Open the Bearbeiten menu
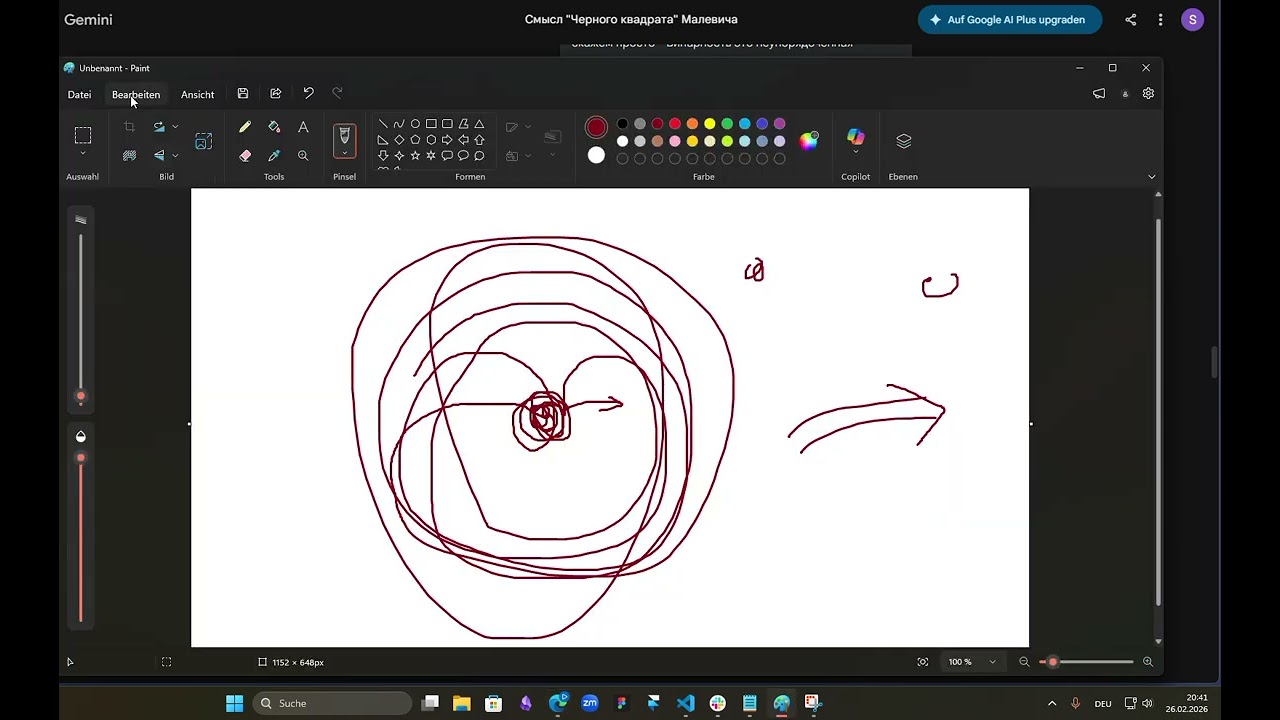The image size is (1280, 720). coord(136,94)
